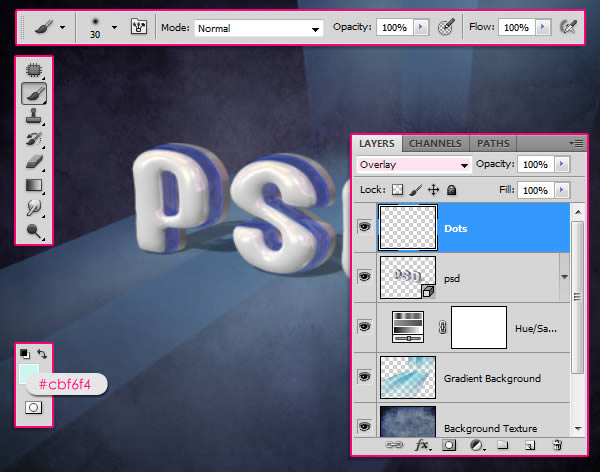The width and height of the screenshot is (600, 472).
Task: Toggle the Brush panel icon in options bar
Action: (140, 28)
